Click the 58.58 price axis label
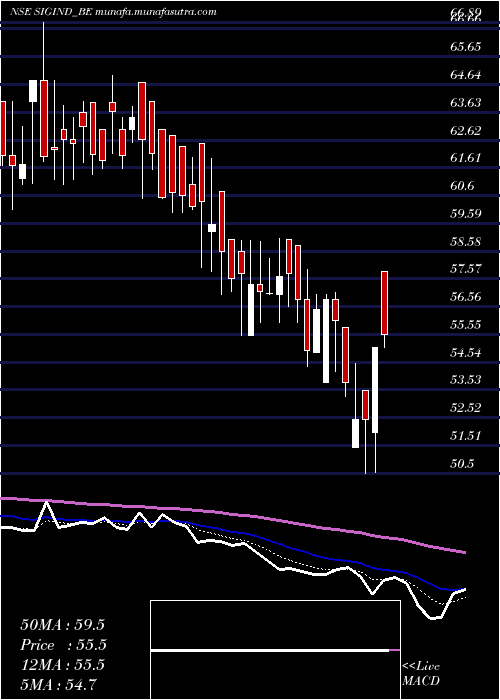 point(466,242)
